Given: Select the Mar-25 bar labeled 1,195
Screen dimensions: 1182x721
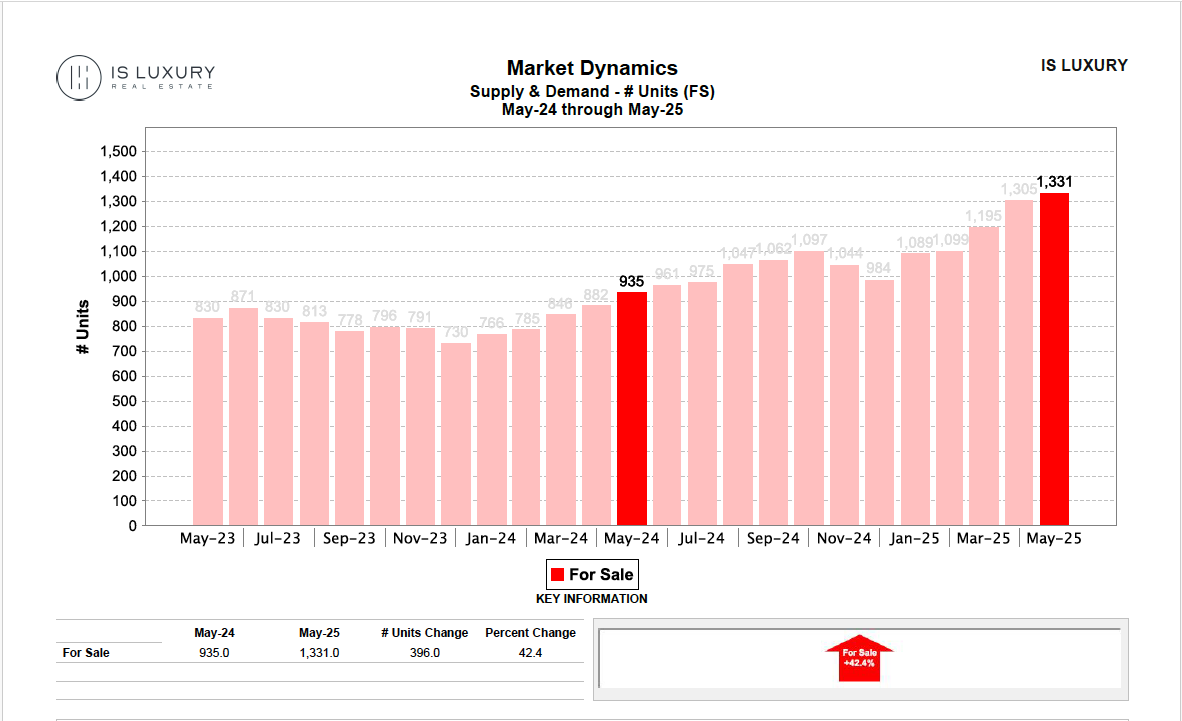Looking at the screenshot, I should click(x=983, y=376).
